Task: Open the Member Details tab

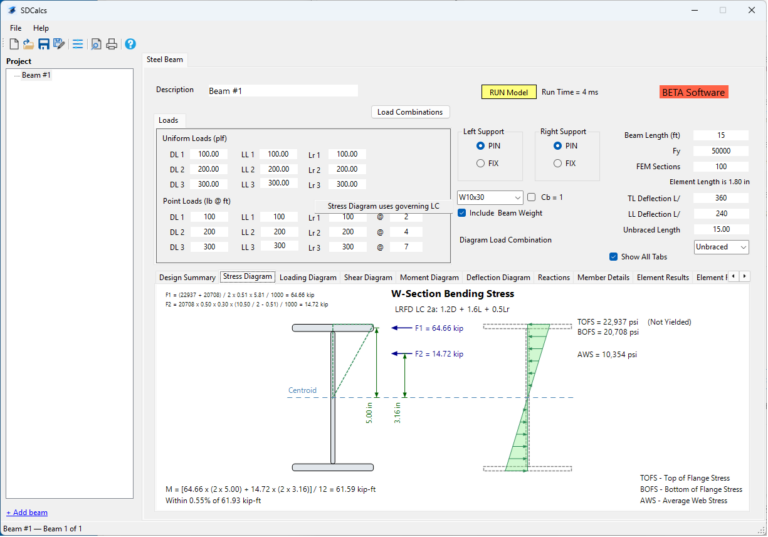Action: point(603,277)
